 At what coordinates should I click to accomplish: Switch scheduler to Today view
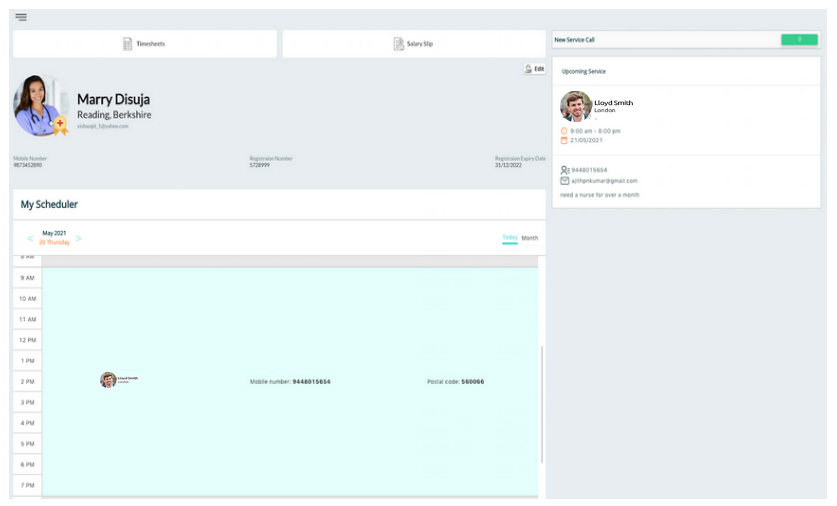[x=510, y=238]
